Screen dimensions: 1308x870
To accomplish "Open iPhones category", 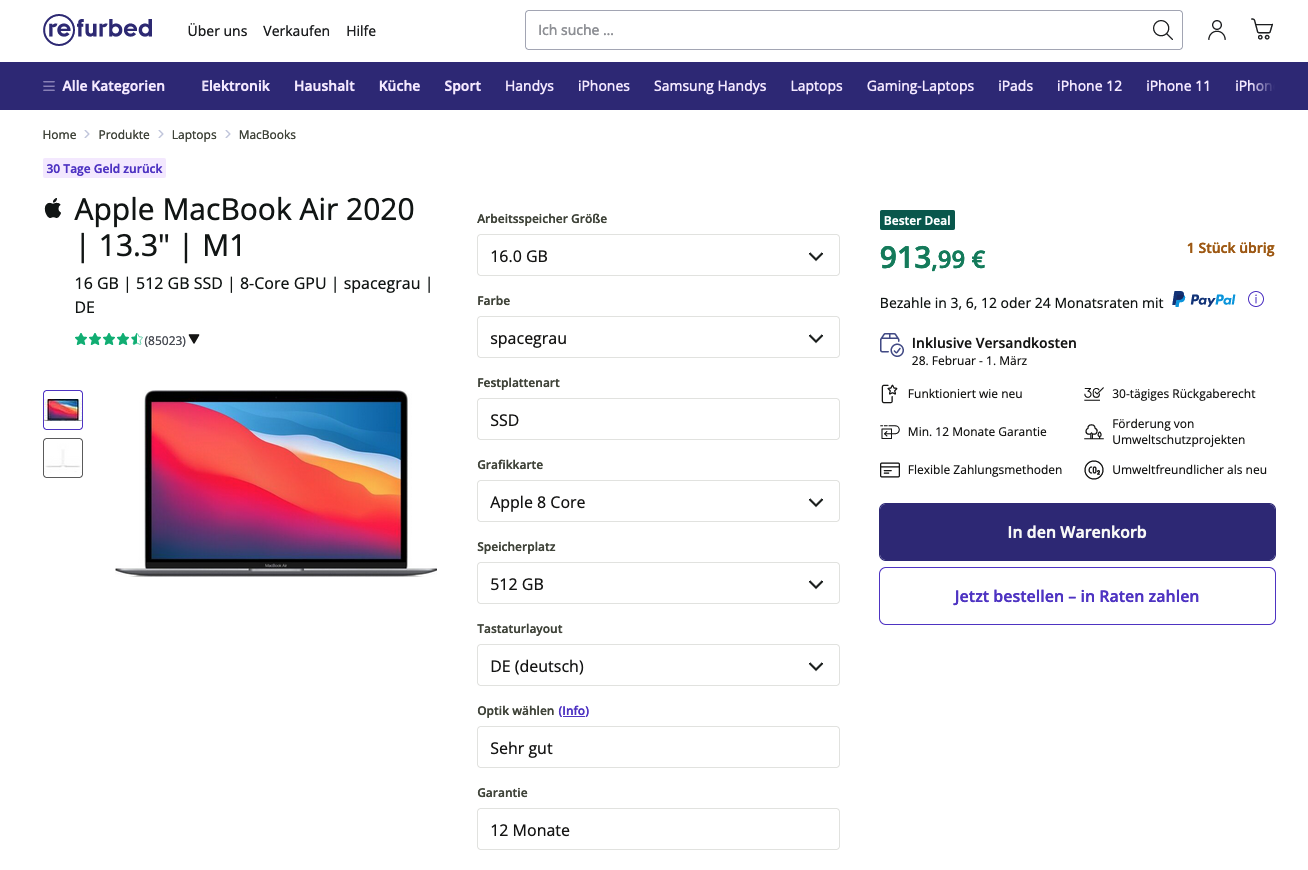I will 604,86.
